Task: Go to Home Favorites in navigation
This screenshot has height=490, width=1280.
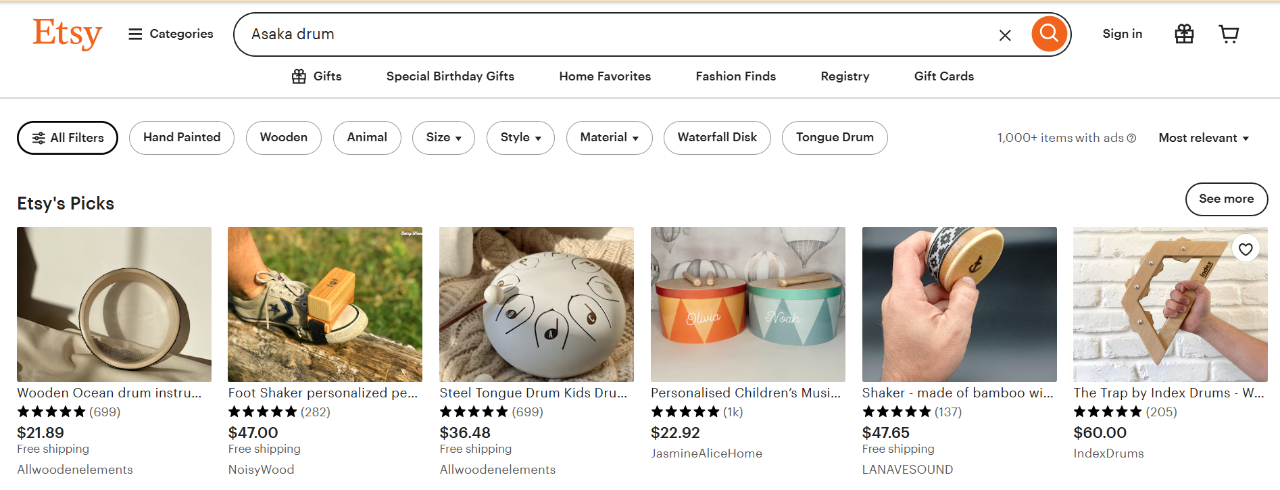Action: [x=605, y=76]
